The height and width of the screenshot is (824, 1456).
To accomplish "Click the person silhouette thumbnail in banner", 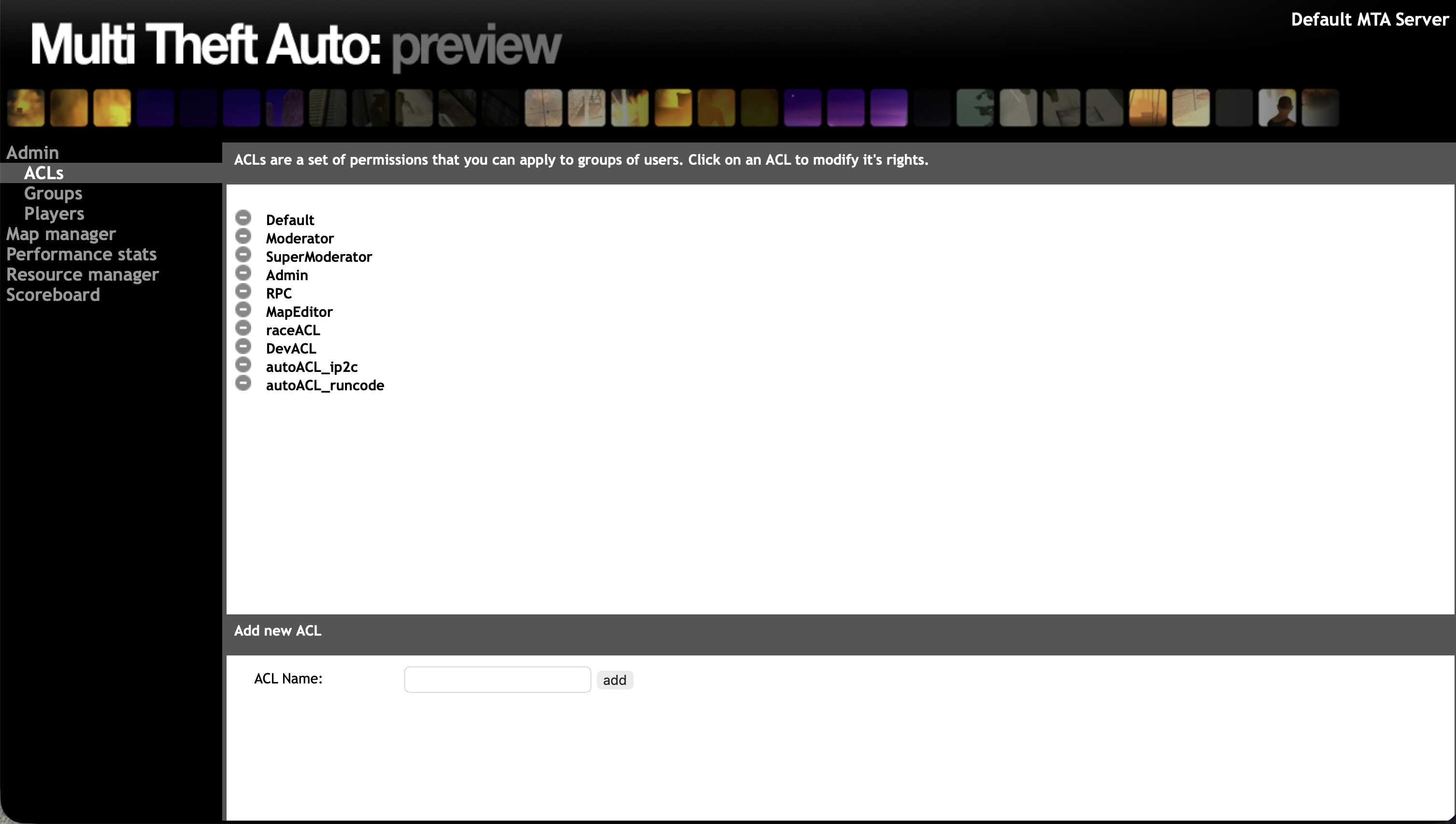I will click(x=1277, y=108).
